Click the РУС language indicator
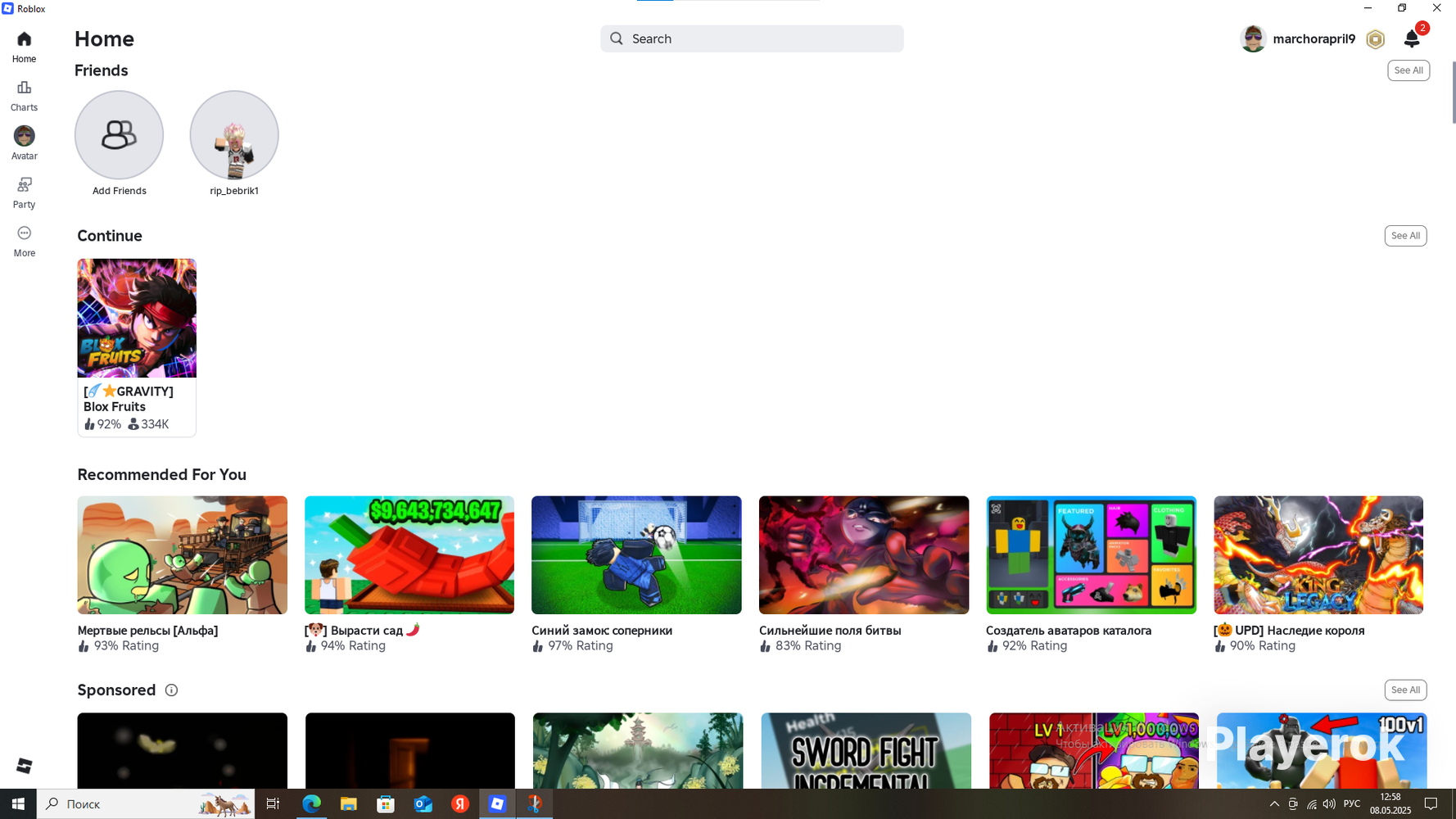Image resolution: width=1456 pixels, height=819 pixels. (1352, 803)
